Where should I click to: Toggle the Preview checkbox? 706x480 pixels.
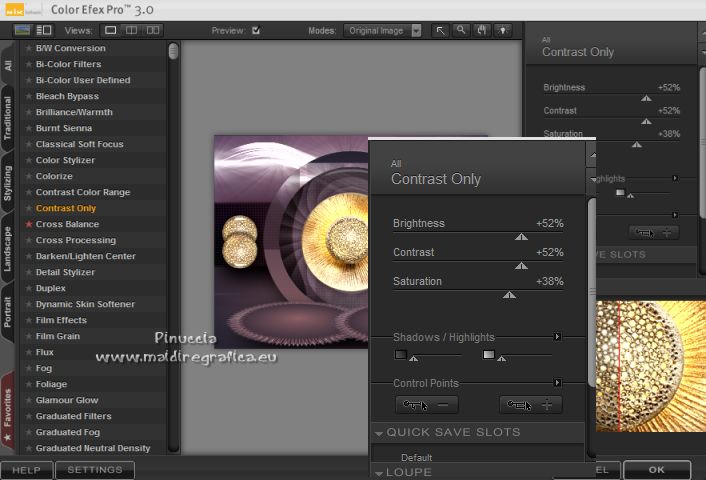[x=256, y=30]
